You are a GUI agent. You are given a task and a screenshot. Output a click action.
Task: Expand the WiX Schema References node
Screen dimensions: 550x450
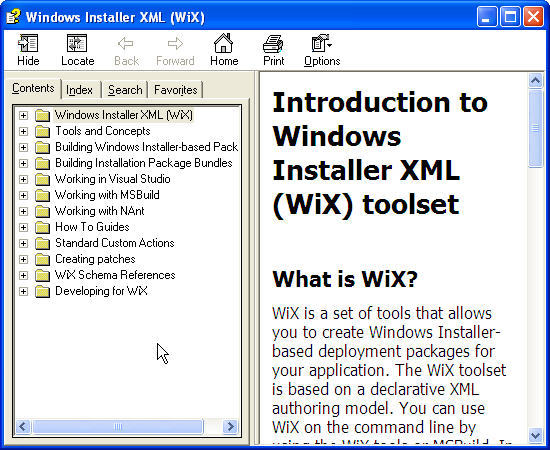coord(23,275)
